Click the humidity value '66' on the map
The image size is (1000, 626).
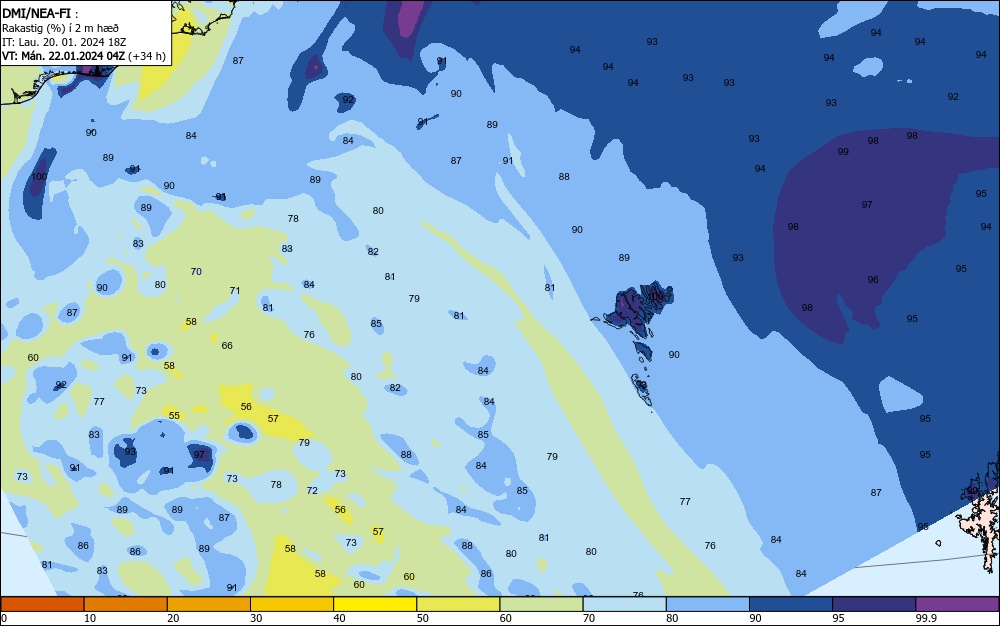pos(227,346)
